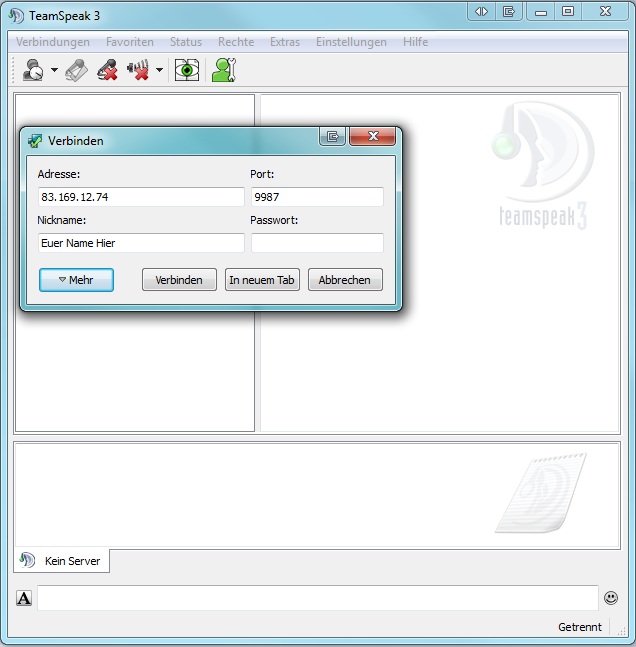Click the main window title-bar detach icon
This screenshot has width=636, height=647.
click(509, 11)
